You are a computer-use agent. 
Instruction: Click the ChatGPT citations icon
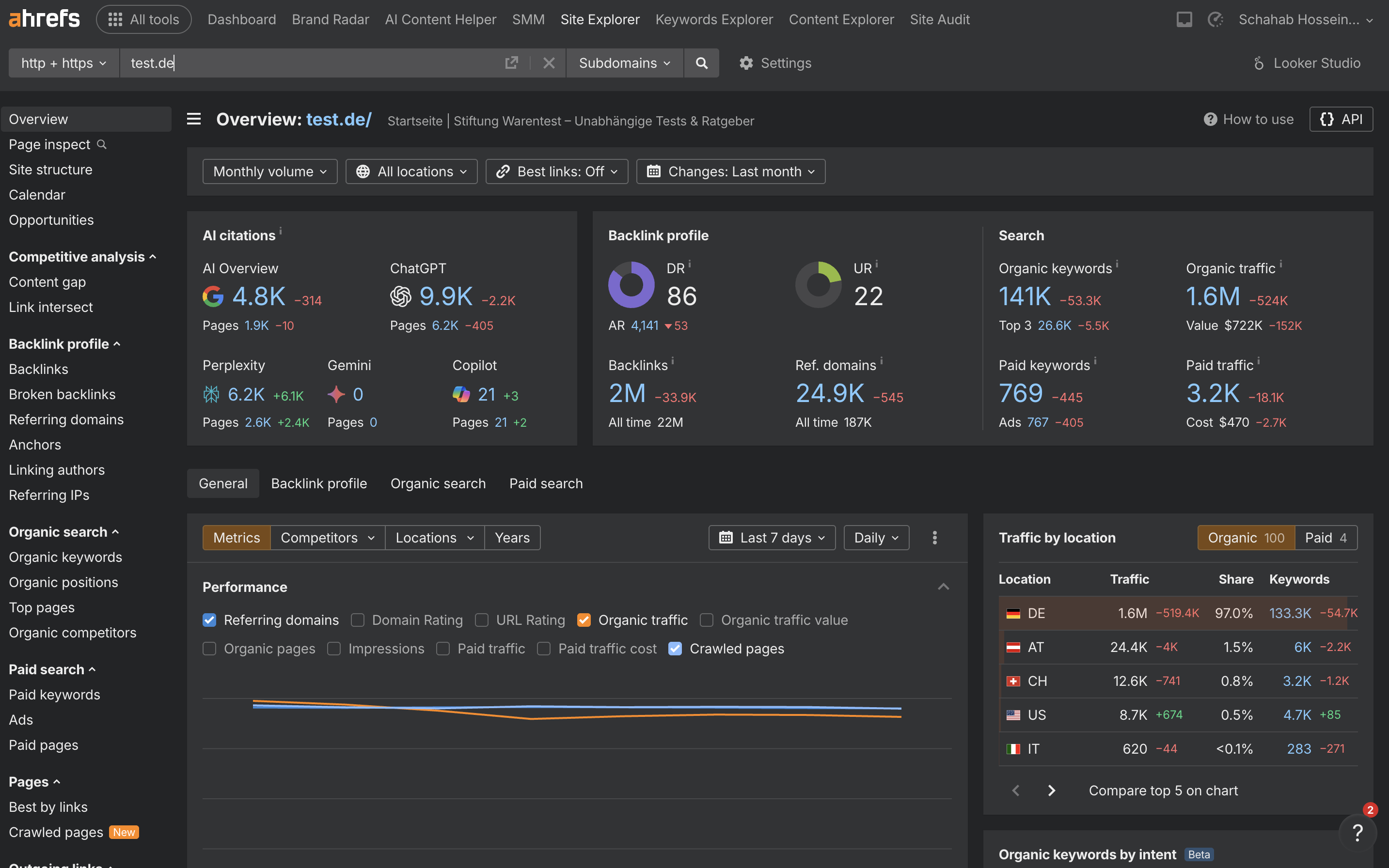point(401,297)
